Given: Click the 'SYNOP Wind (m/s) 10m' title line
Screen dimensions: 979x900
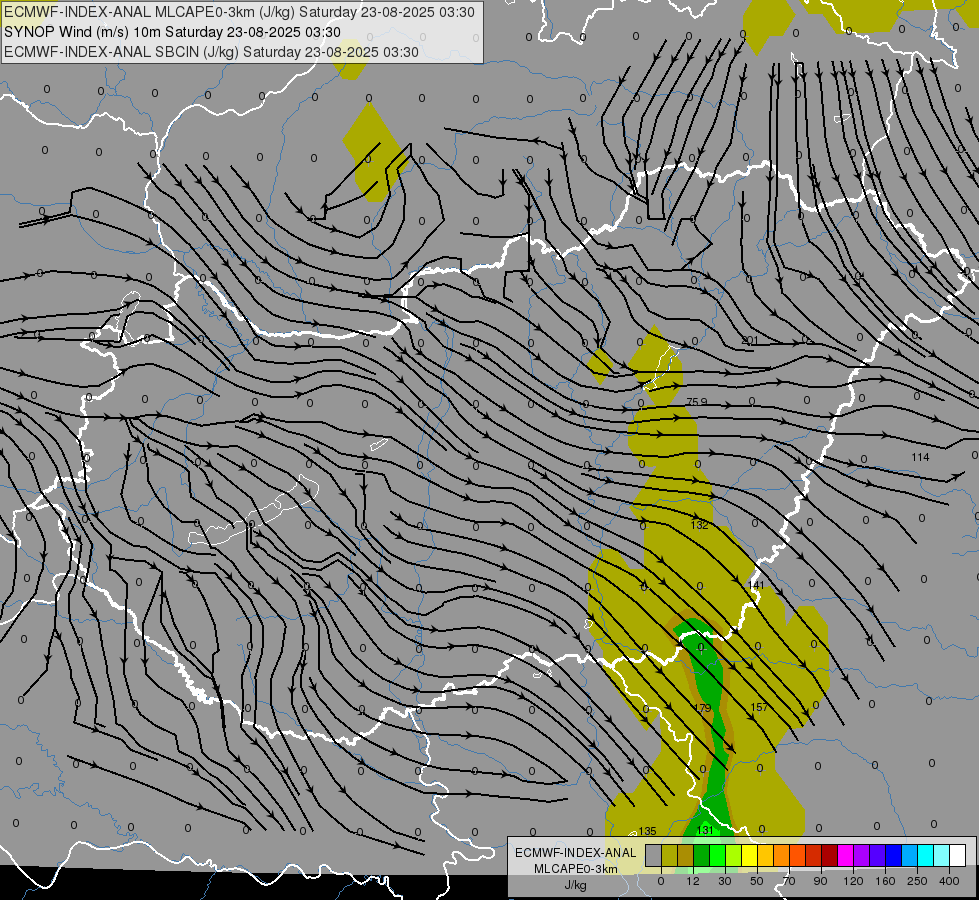Looking at the screenshot, I should pyautogui.click(x=172, y=32).
